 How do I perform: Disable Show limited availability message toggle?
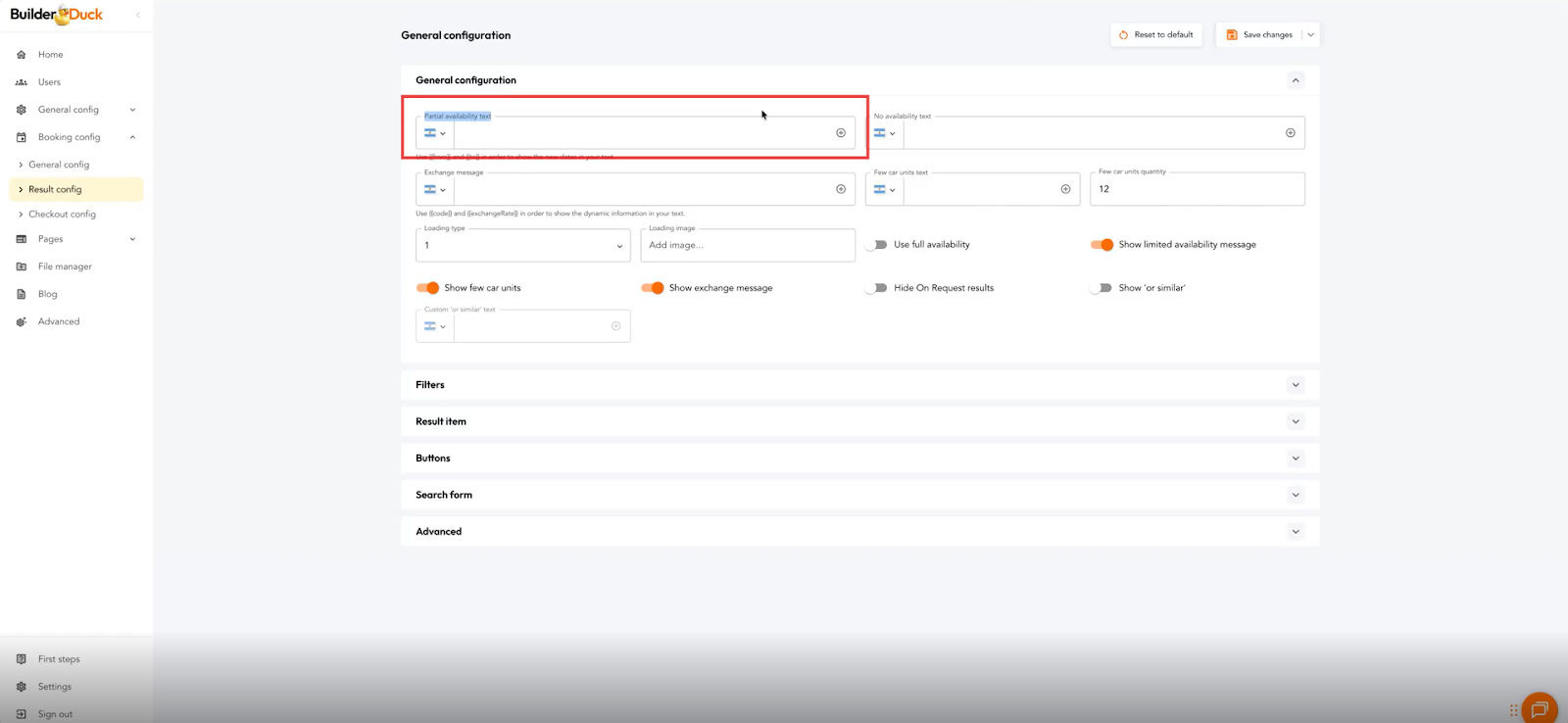click(1102, 245)
